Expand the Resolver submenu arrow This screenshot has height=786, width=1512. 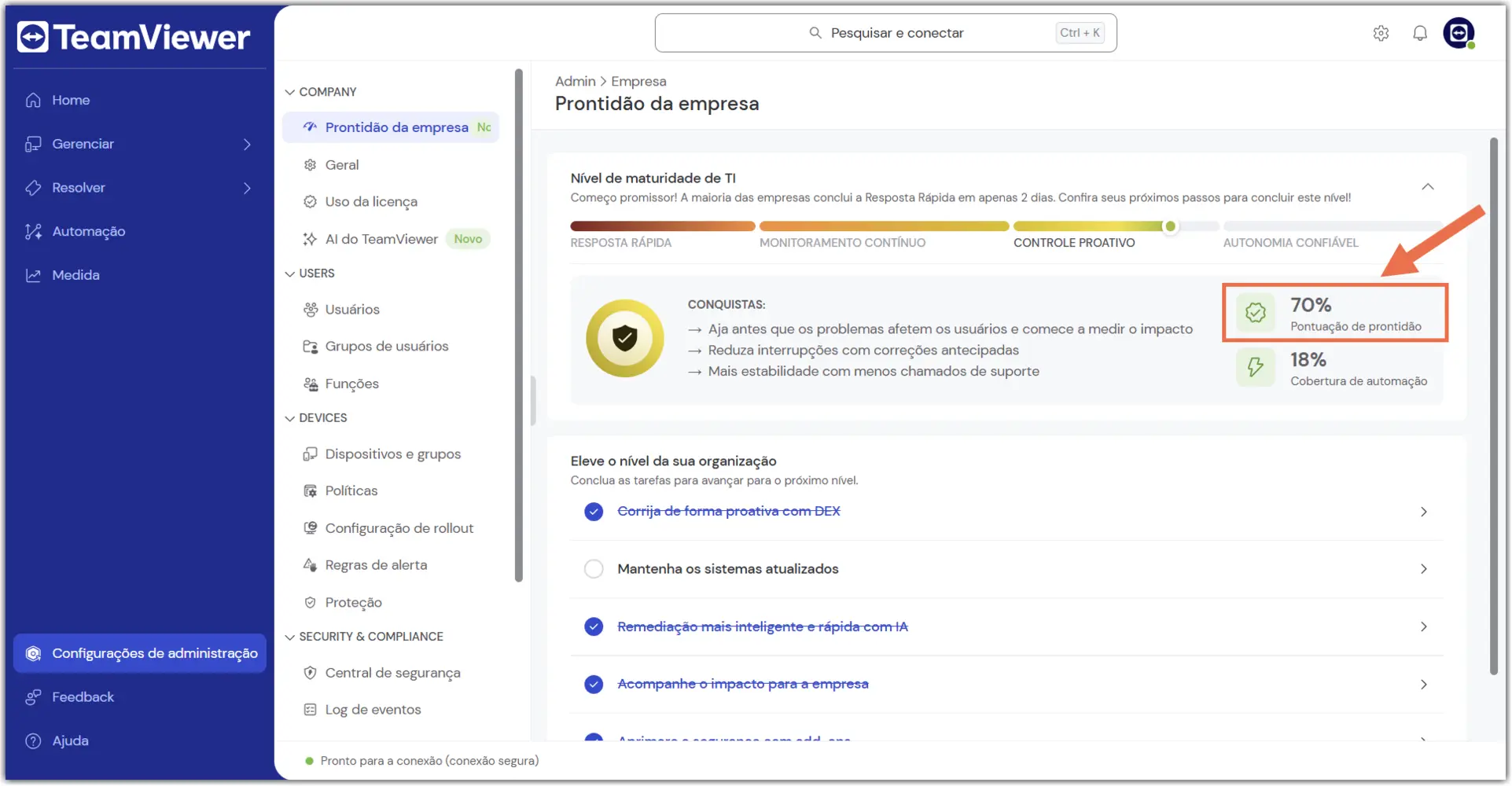pyautogui.click(x=247, y=188)
